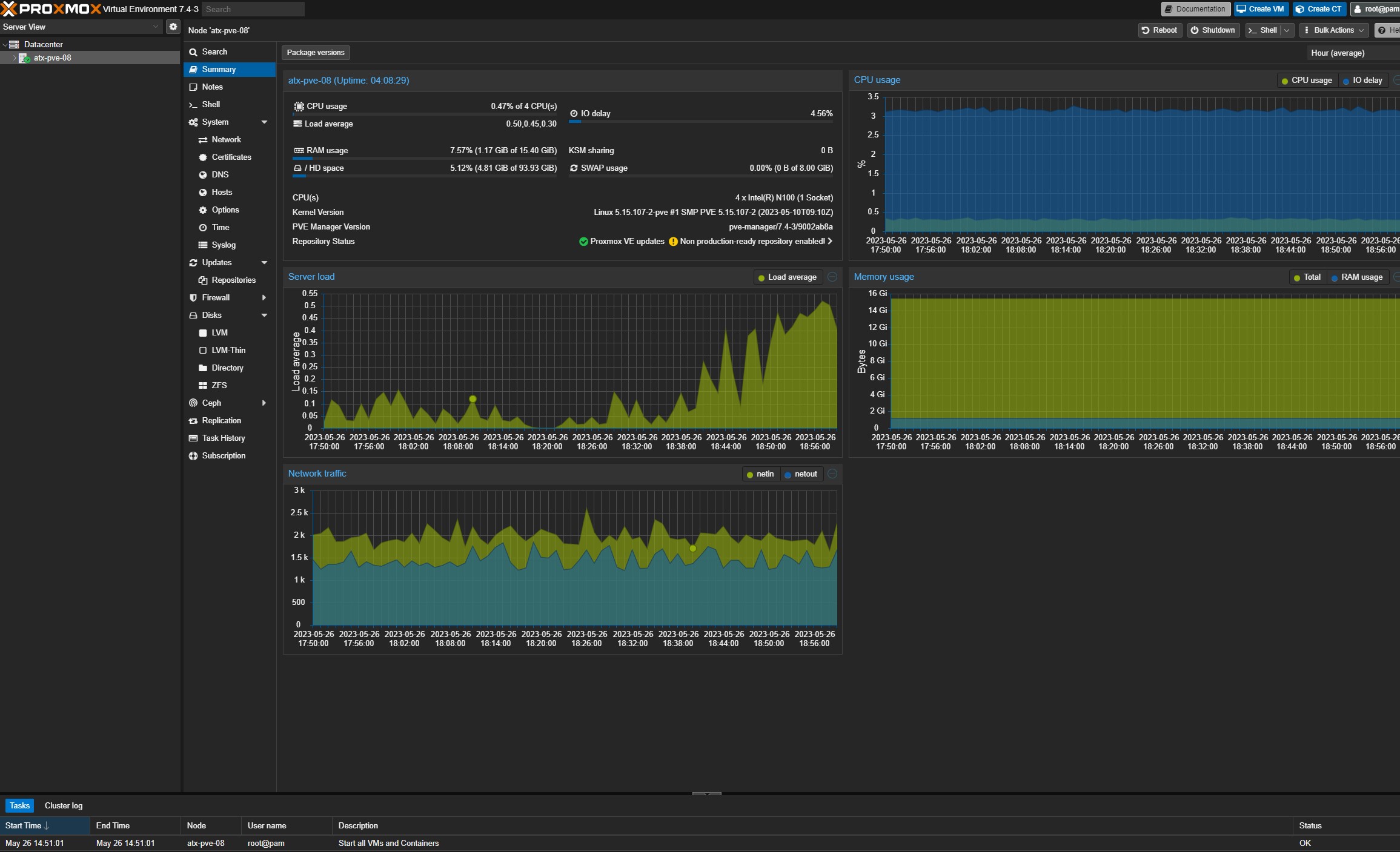Select Notes in the node menu
The width and height of the screenshot is (1400, 852).
(212, 87)
